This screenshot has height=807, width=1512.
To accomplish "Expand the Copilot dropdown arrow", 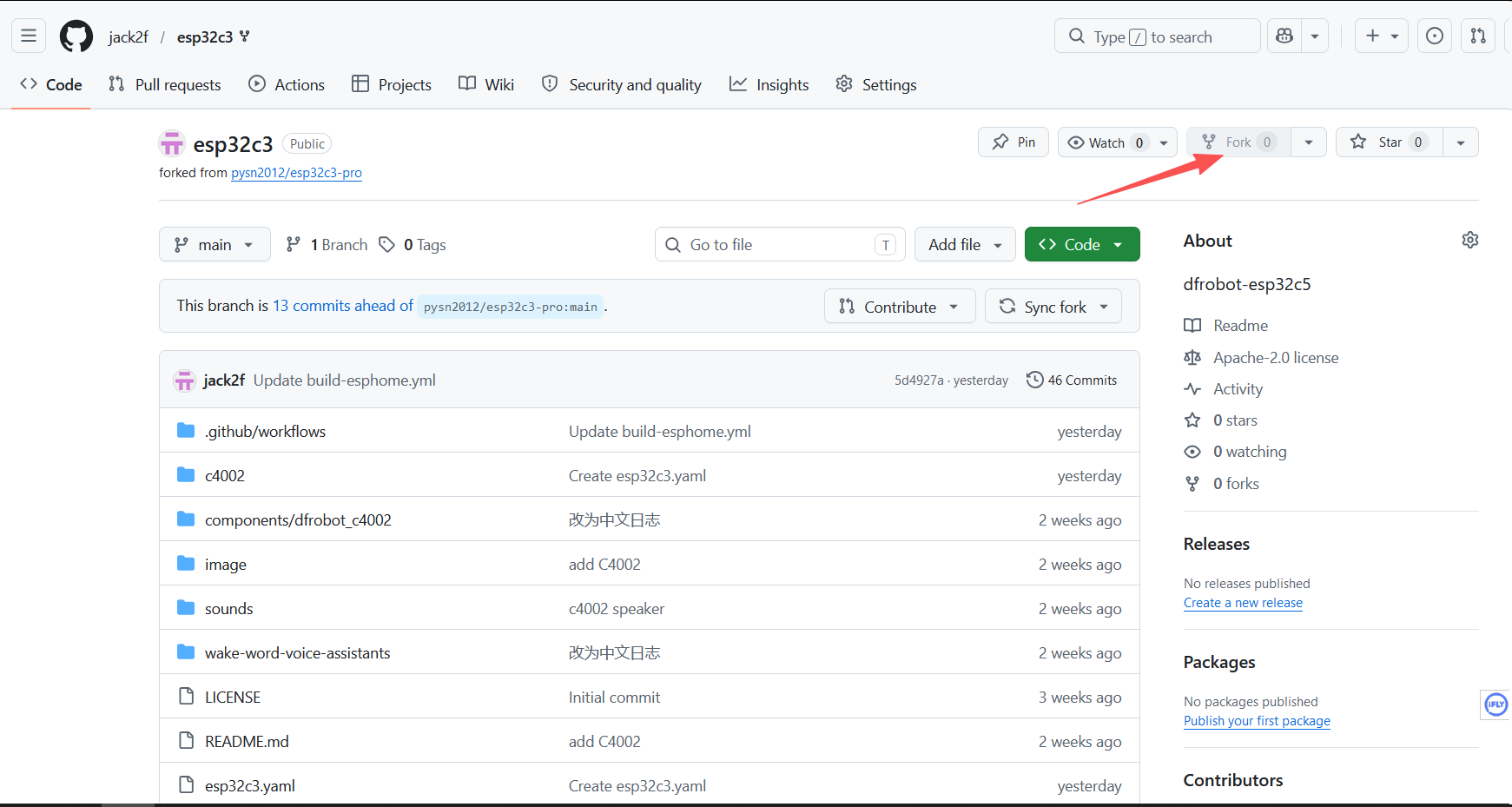I will 1315,36.
